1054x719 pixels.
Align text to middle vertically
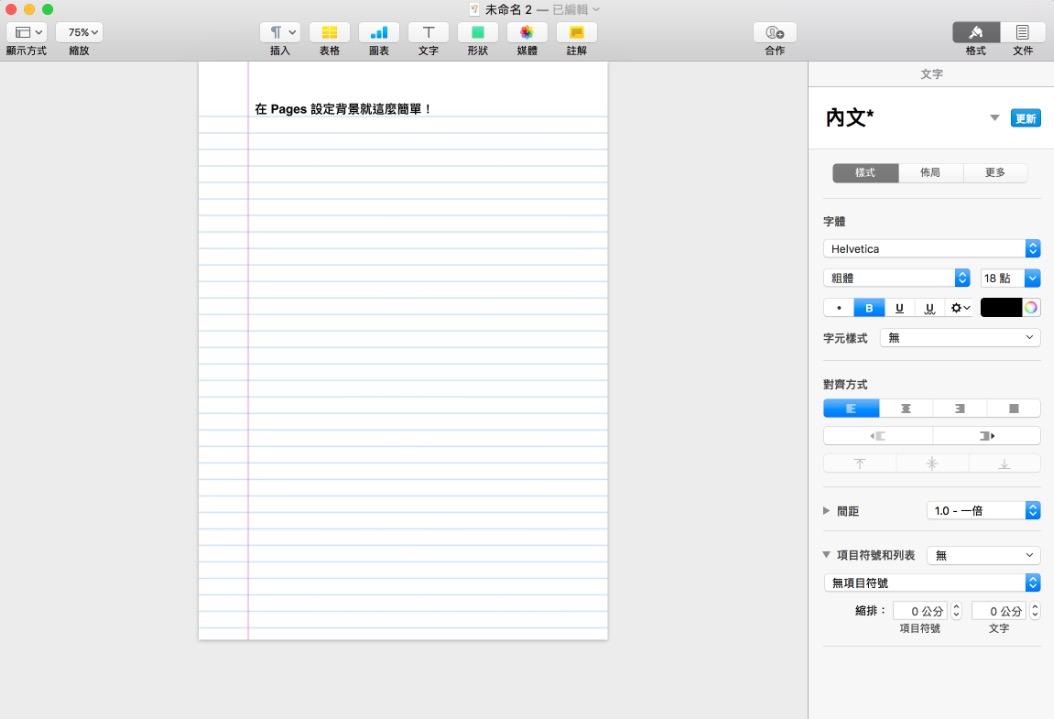932,464
